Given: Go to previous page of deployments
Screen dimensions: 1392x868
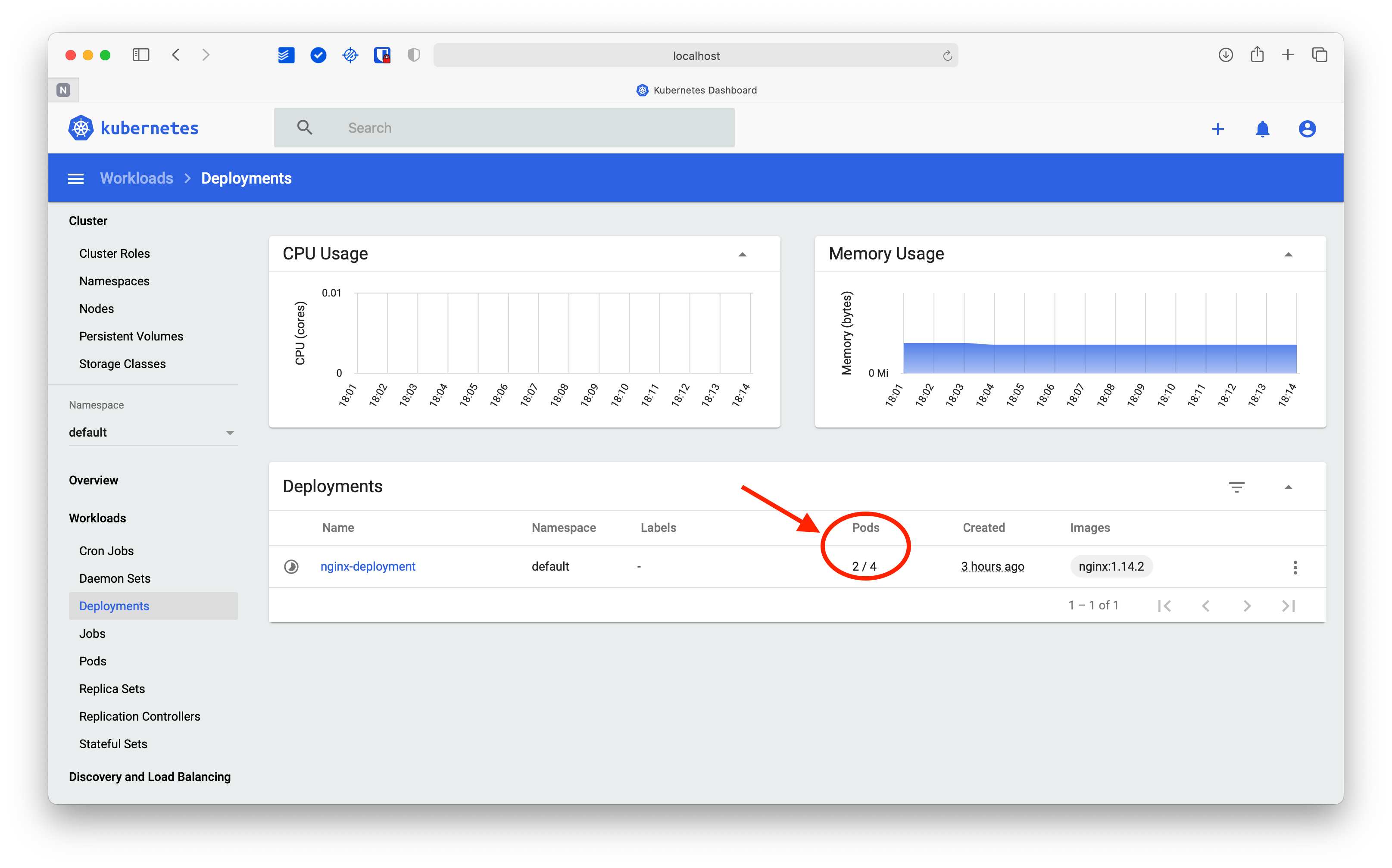Looking at the screenshot, I should tap(1205, 606).
